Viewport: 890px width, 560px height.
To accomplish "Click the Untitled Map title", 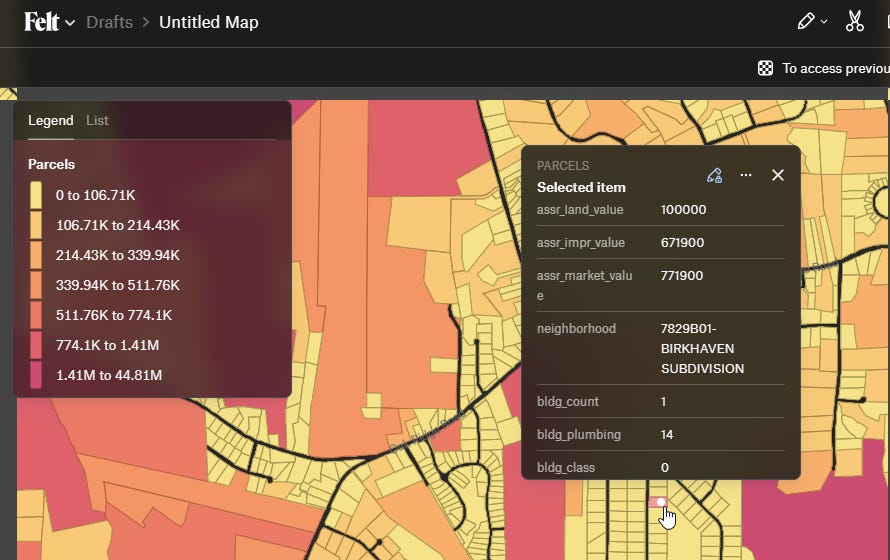I will 209,22.
